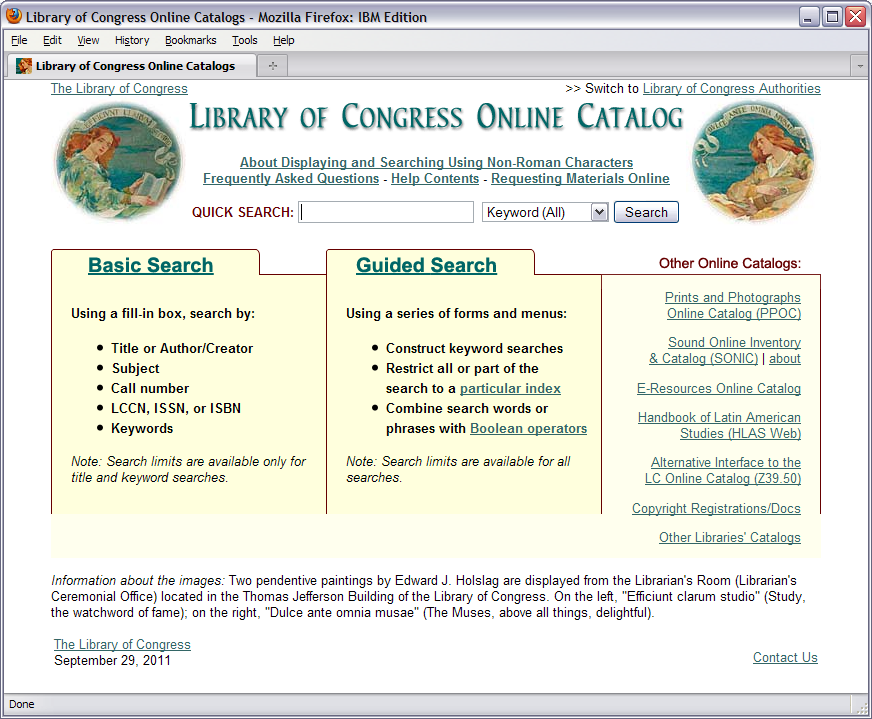The width and height of the screenshot is (872, 719).
Task: Follow the top The Library of Congress link
Action: (119, 88)
